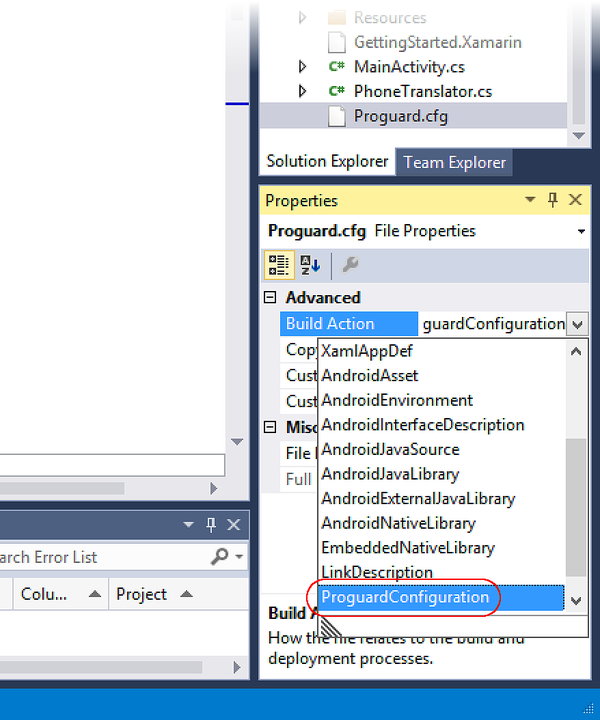The height and width of the screenshot is (720, 600).
Task: Choose LinkDescription build action
Action: pos(441,573)
